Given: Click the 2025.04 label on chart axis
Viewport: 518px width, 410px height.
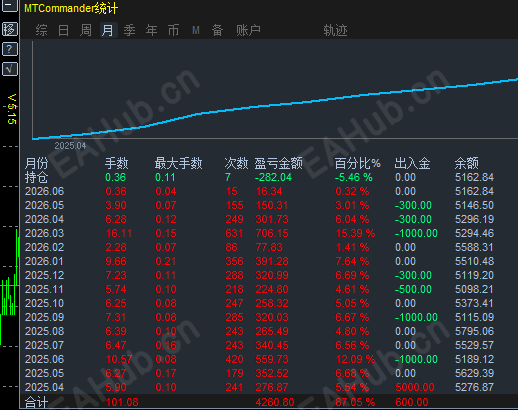Looking at the screenshot, I should (x=70, y=146).
